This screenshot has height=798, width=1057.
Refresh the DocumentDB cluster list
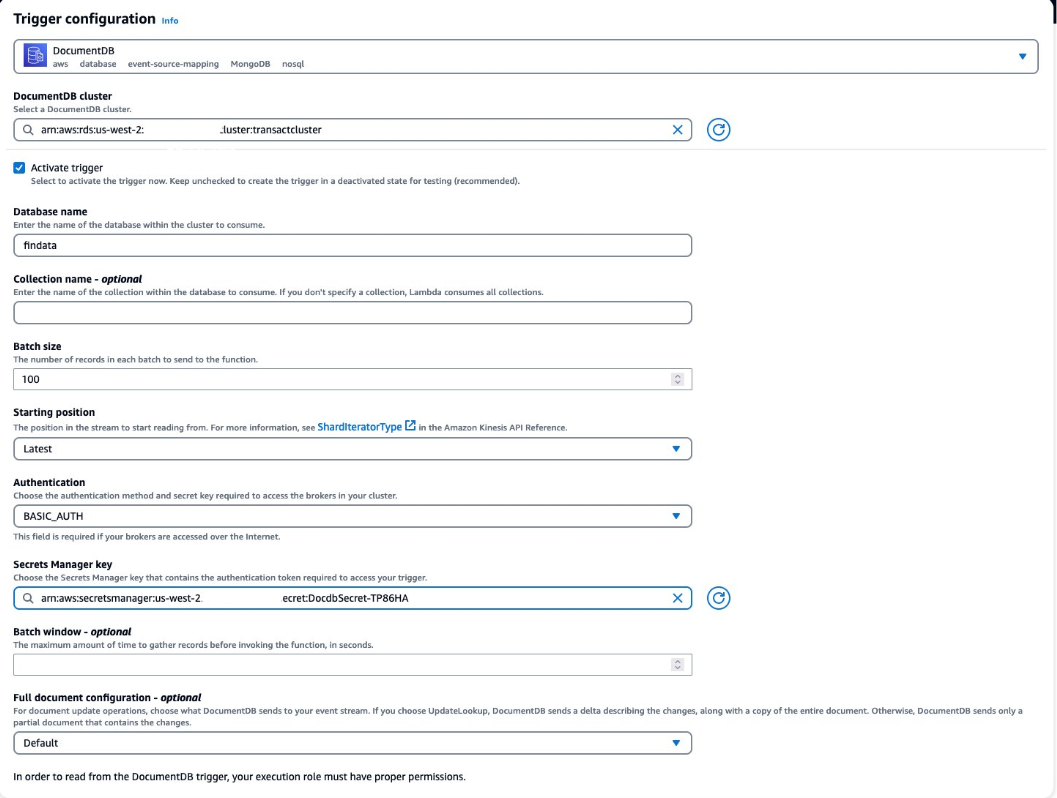[x=719, y=129]
